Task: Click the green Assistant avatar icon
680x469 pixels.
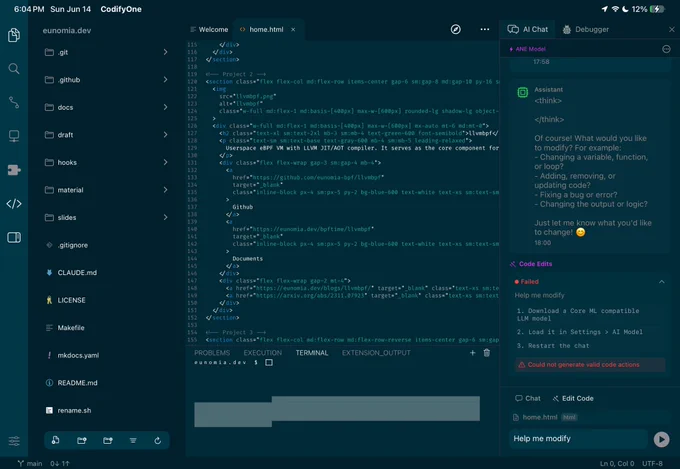Action: 523,92
